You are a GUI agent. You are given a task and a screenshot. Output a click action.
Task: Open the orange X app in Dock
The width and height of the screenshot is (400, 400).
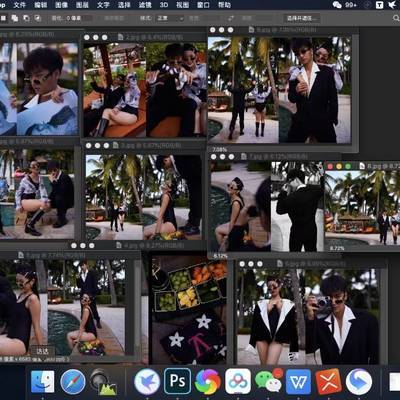[329, 382]
